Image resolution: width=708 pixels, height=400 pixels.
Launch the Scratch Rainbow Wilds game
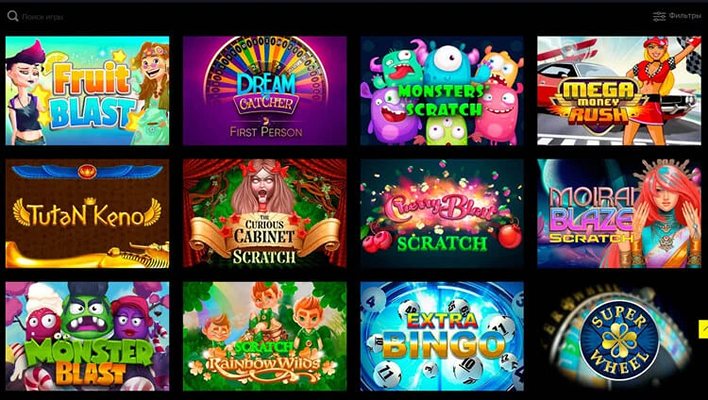click(x=265, y=336)
